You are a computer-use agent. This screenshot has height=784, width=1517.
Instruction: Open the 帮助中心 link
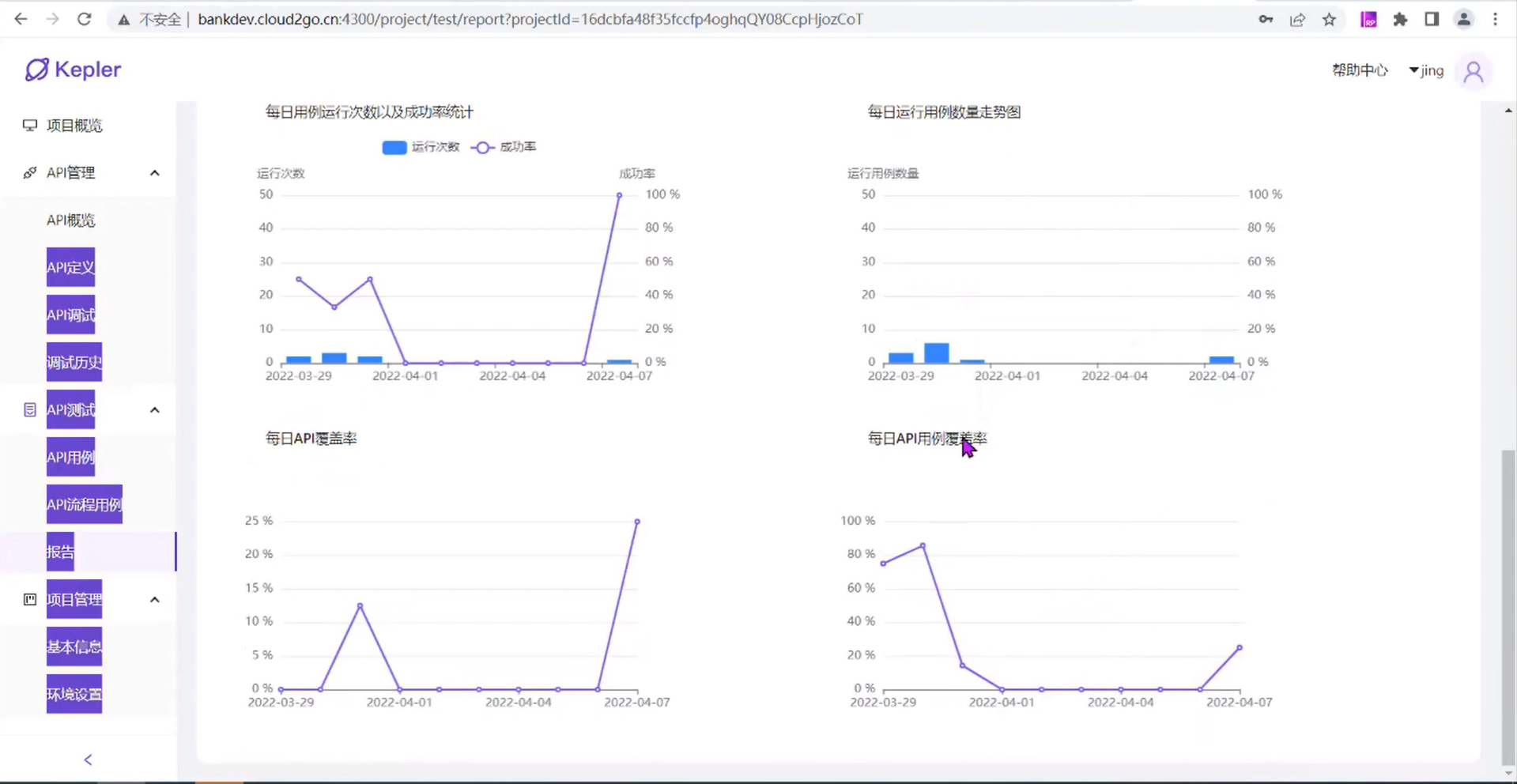click(x=1359, y=70)
